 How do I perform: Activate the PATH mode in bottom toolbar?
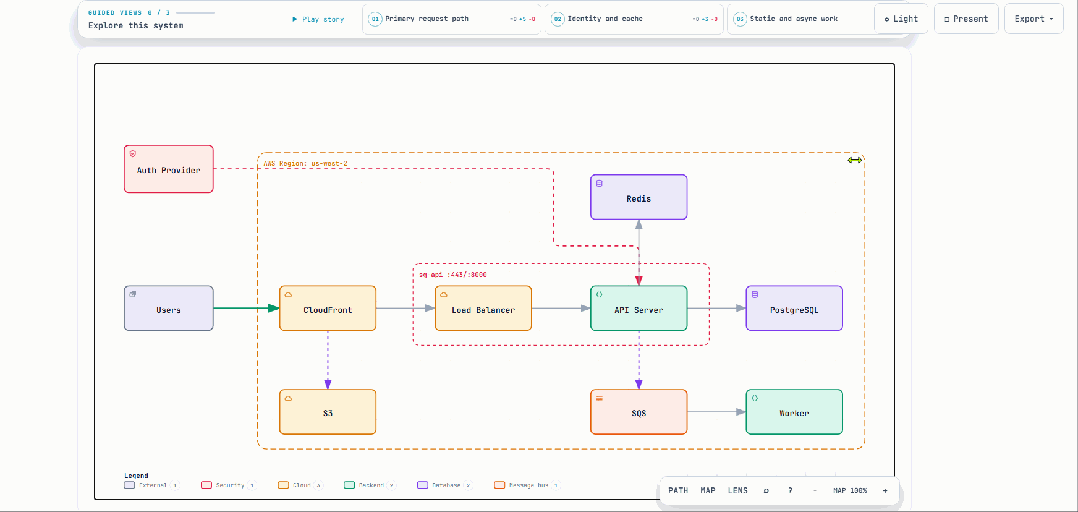coord(678,491)
